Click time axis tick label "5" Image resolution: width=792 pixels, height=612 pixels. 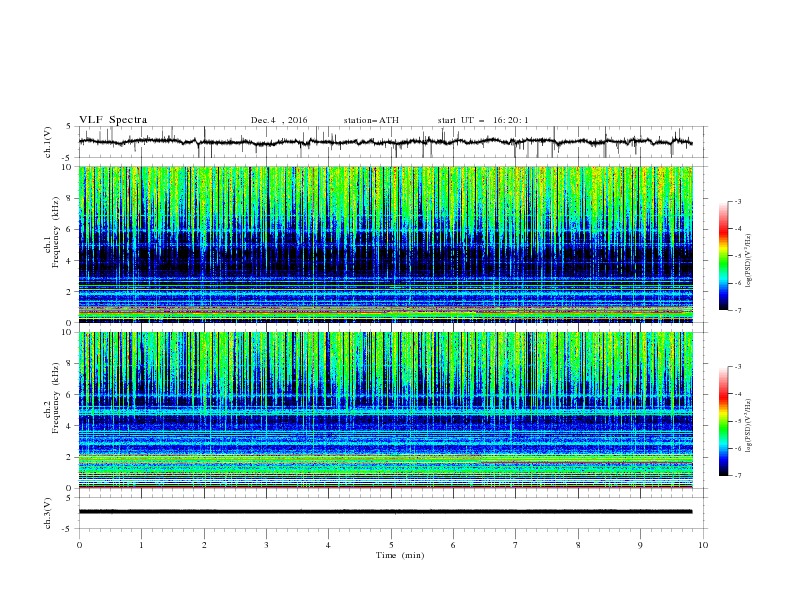point(391,545)
